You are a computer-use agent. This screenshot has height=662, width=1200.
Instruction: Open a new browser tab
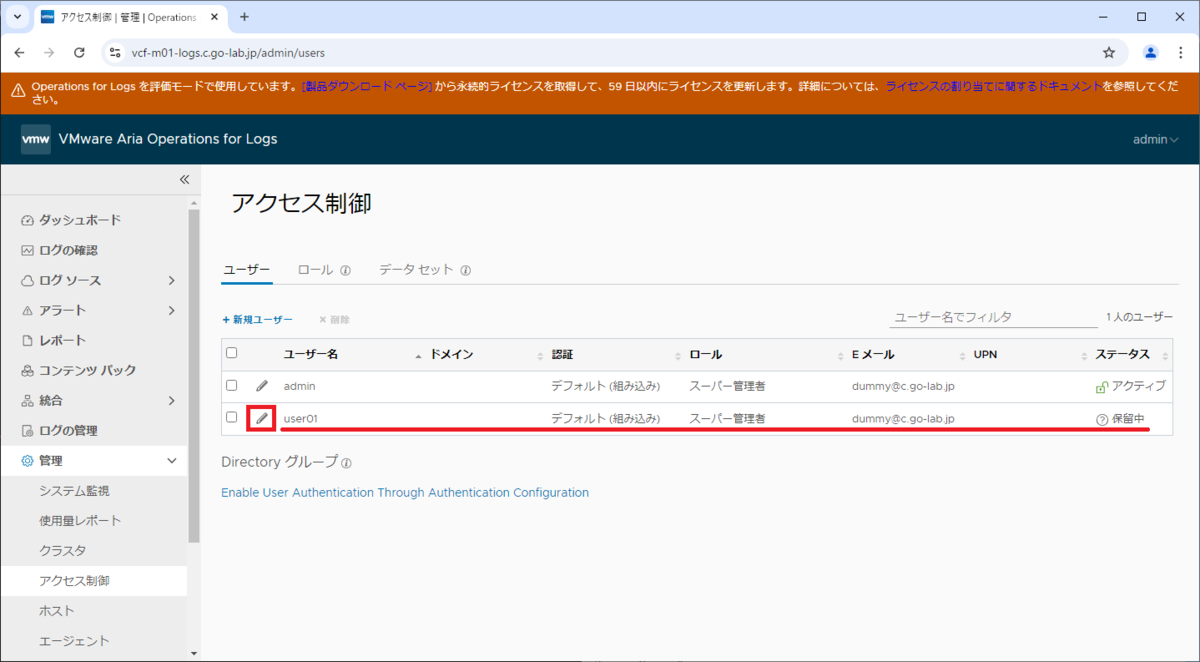point(244,17)
